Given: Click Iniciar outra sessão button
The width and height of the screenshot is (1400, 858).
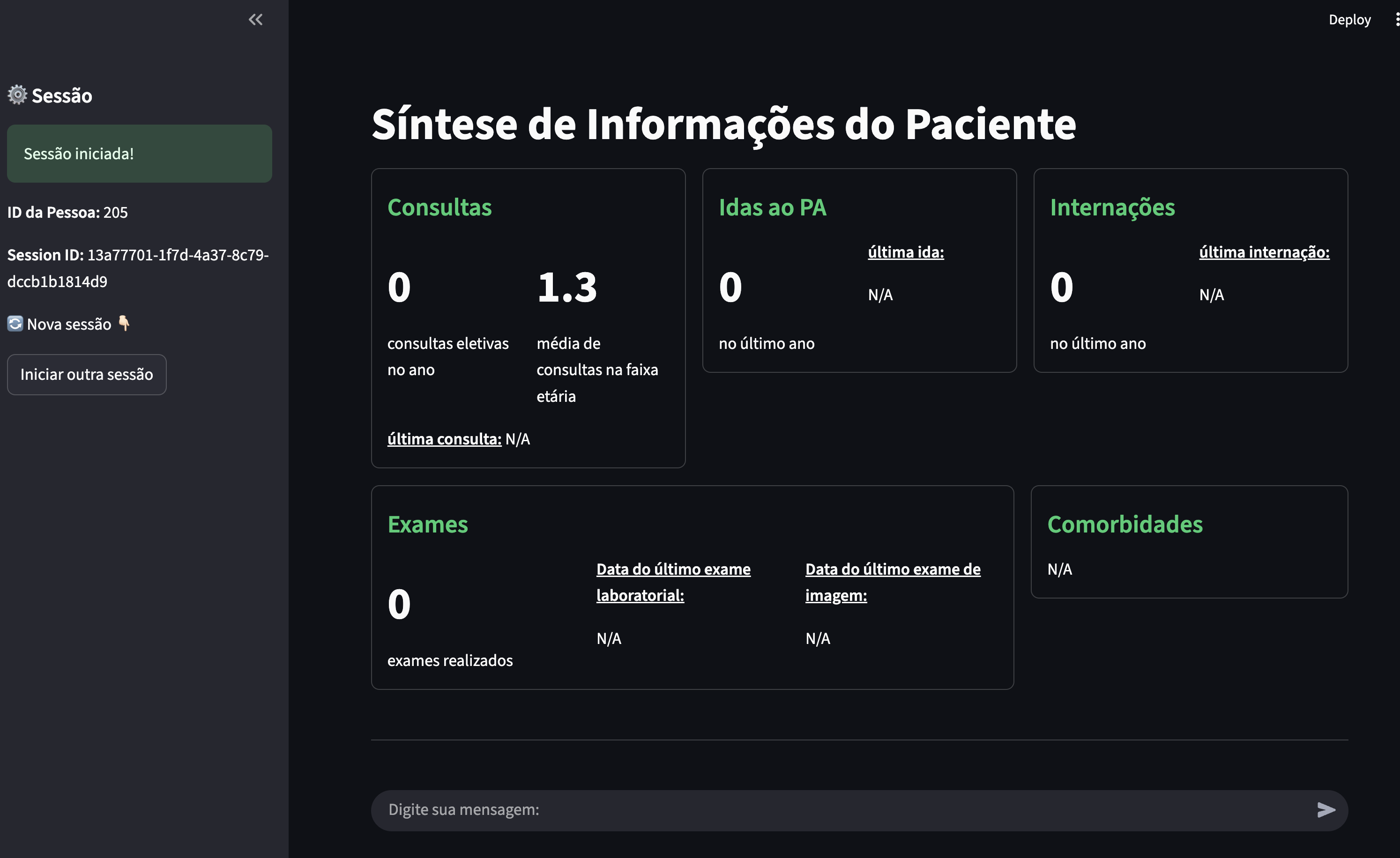Looking at the screenshot, I should [86, 375].
